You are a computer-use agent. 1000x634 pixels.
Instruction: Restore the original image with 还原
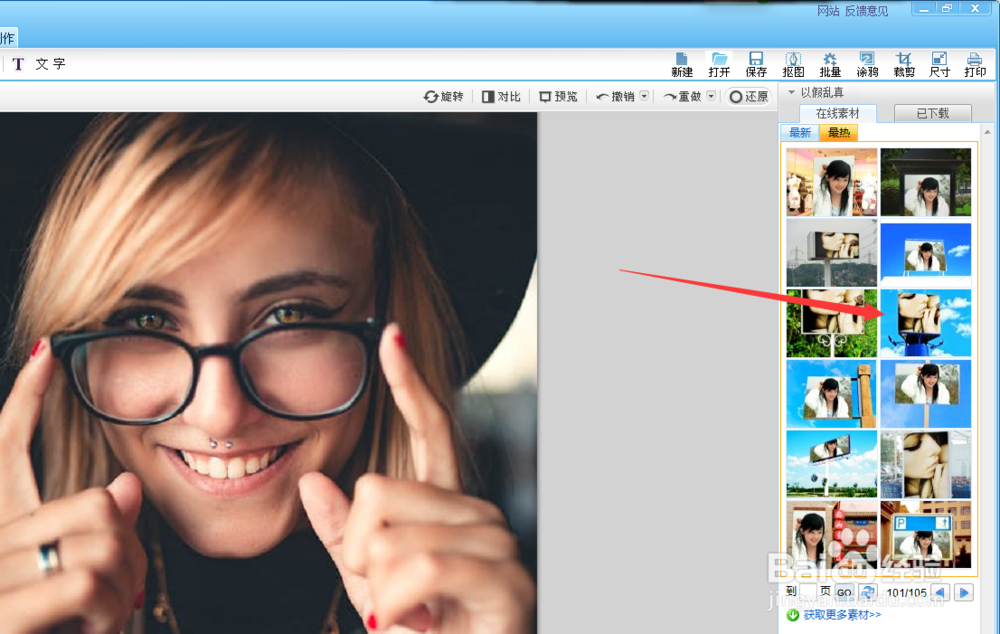[749, 96]
